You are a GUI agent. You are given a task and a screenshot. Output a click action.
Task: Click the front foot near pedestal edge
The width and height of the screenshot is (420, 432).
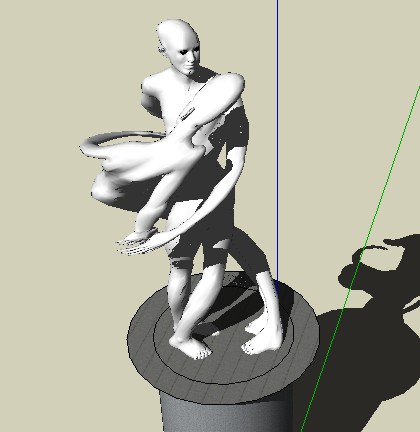pos(191,347)
